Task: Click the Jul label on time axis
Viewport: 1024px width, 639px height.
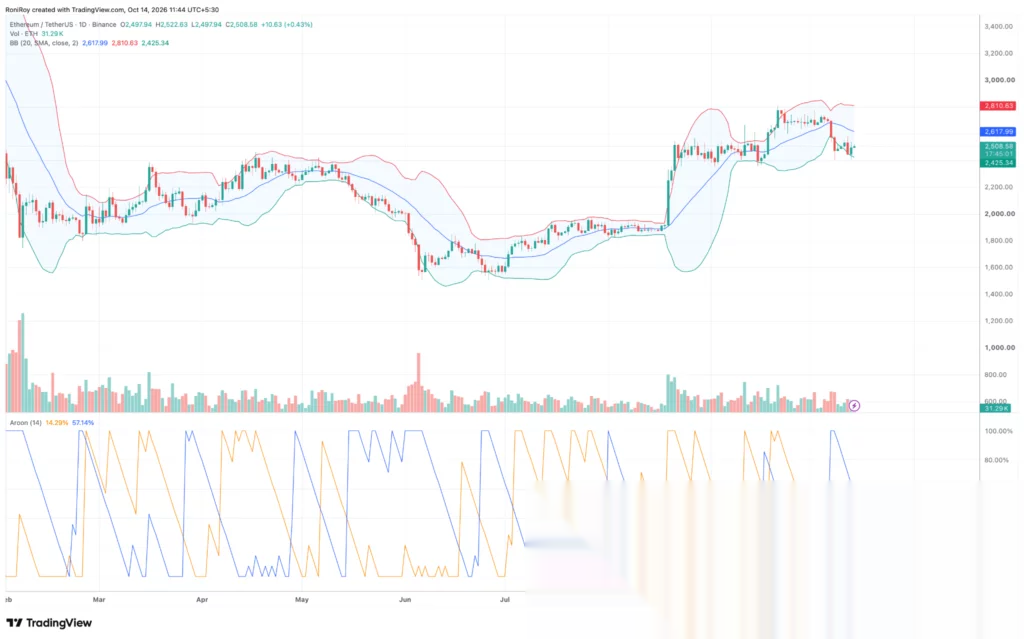Action: (504, 599)
